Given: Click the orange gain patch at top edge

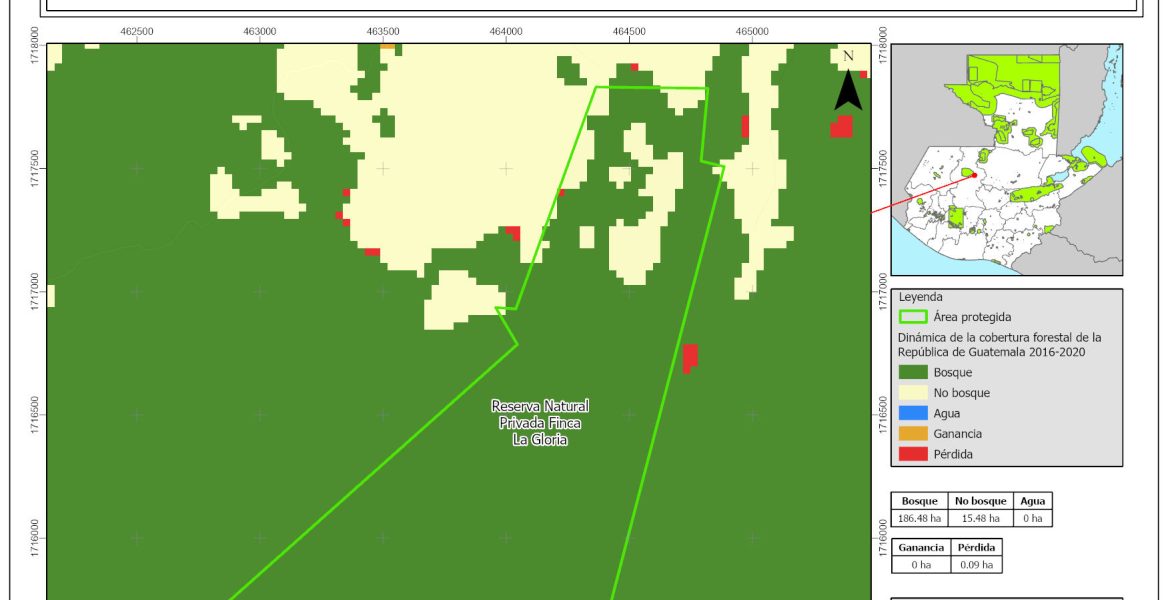Looking at the screenshot, I should pyautogui.click(x=387, y=45).
